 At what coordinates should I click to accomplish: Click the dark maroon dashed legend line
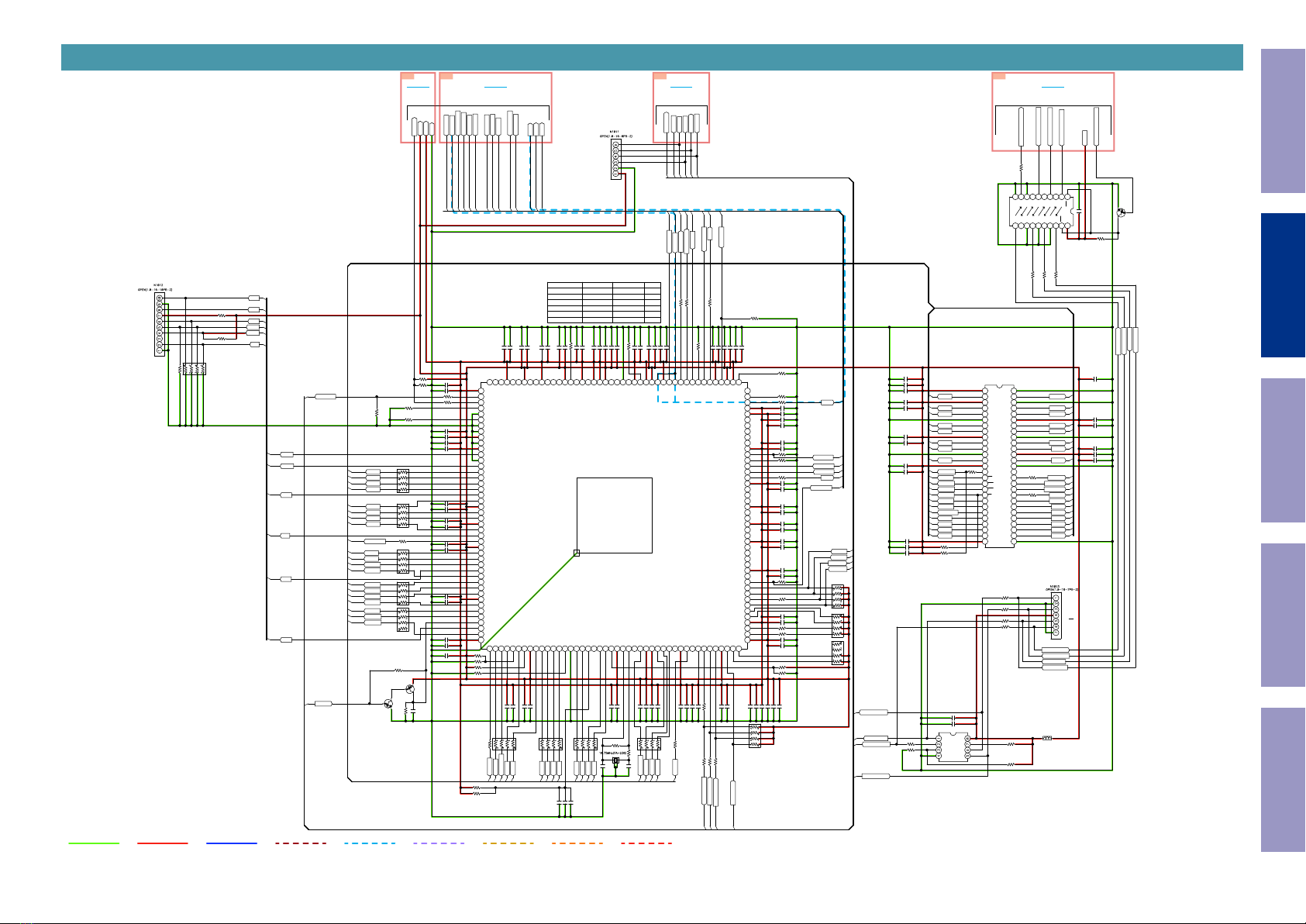coord(301,843)
